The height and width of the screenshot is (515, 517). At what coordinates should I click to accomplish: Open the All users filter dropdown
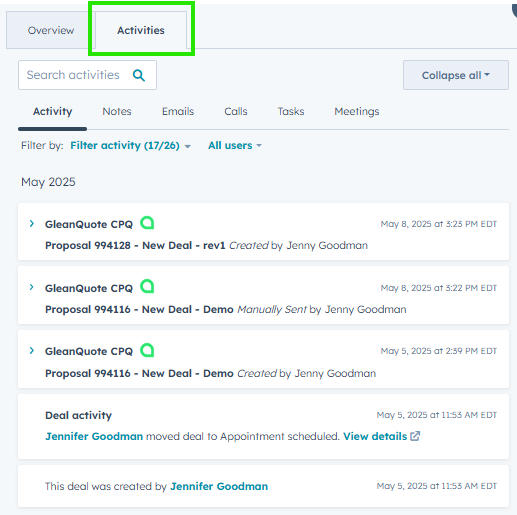[235, 146]
